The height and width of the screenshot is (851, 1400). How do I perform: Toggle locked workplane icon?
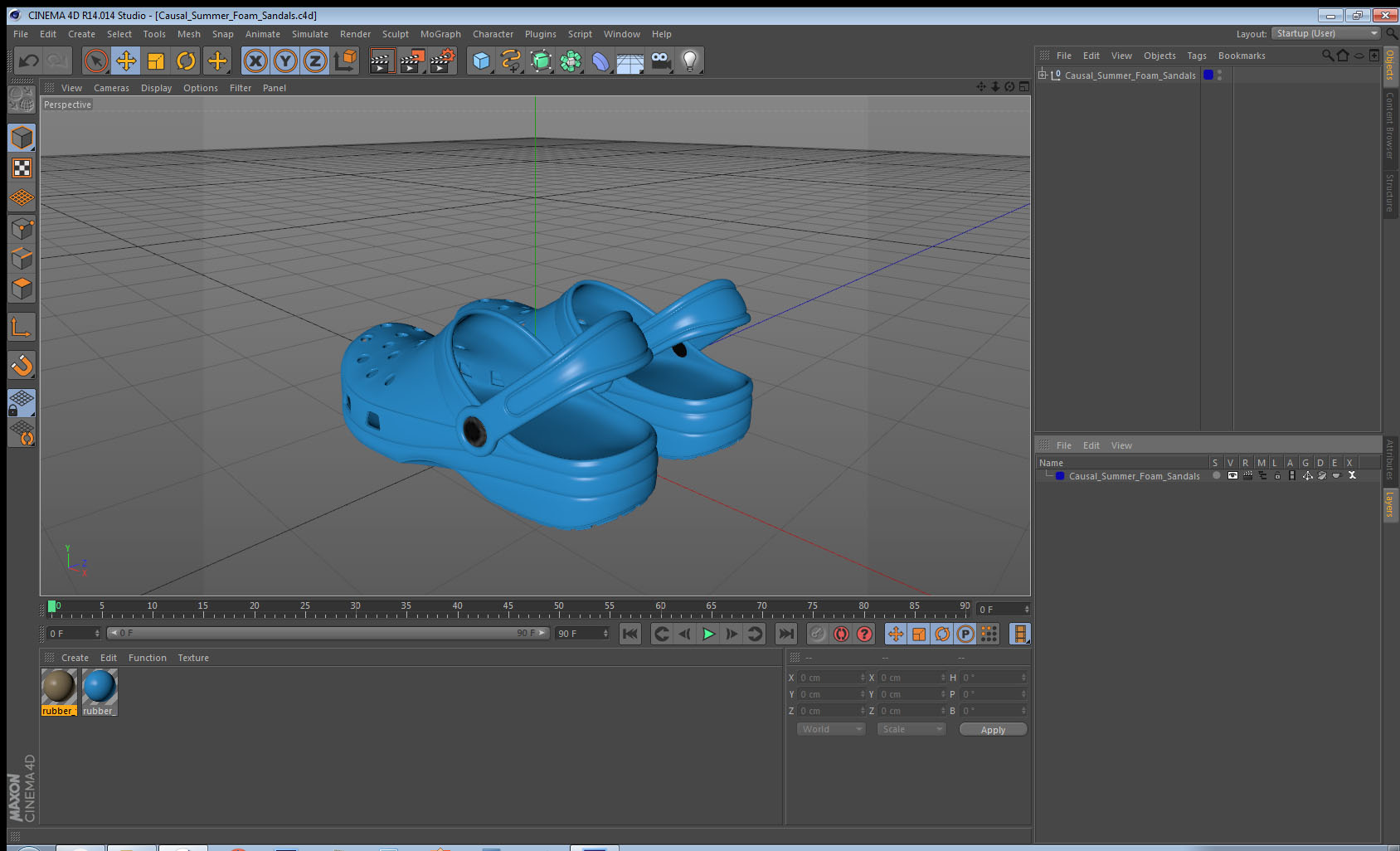pos(22,402)
